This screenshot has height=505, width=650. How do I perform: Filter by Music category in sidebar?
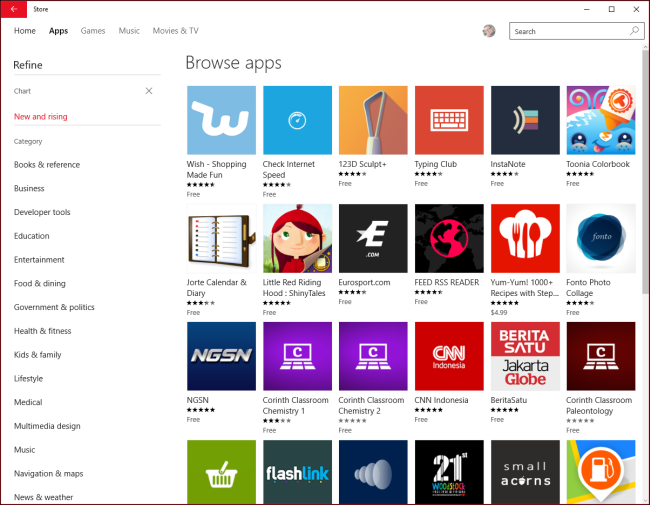point(24,450)
